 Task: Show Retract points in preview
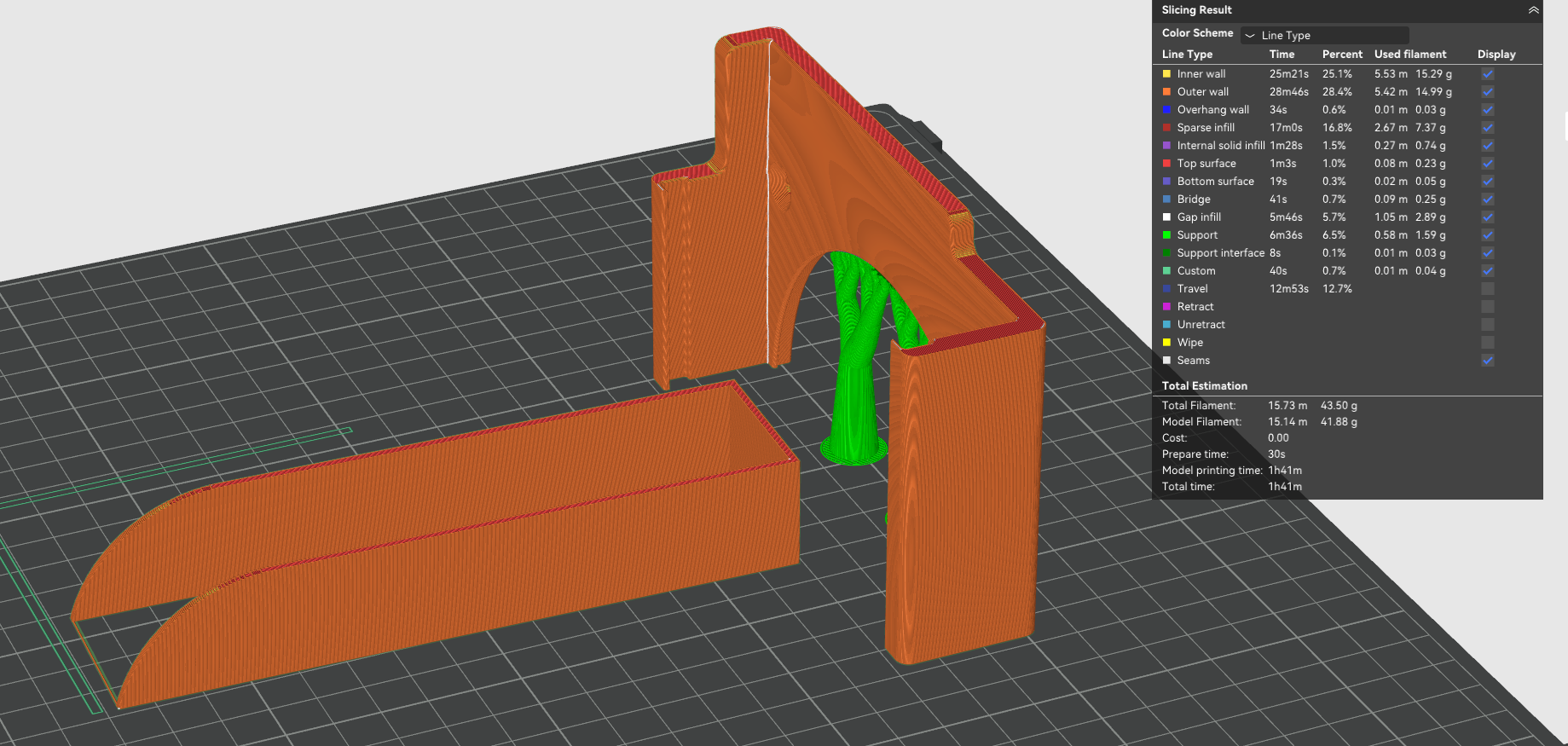(1487, 307)
